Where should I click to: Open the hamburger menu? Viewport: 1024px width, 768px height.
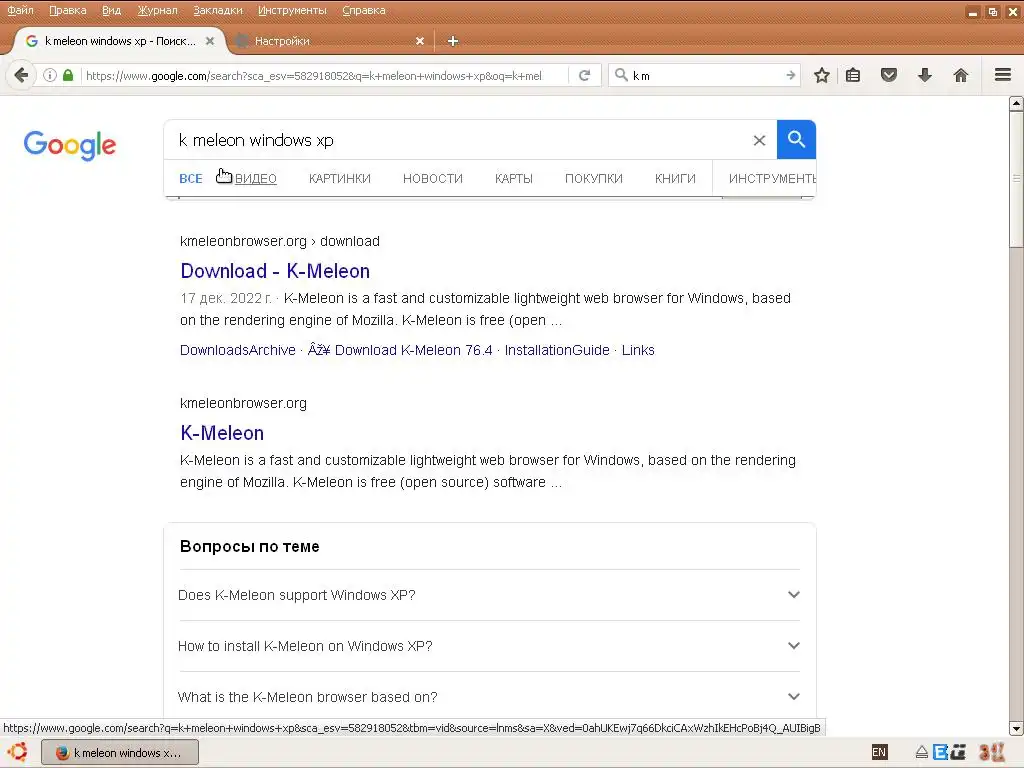1003,75
